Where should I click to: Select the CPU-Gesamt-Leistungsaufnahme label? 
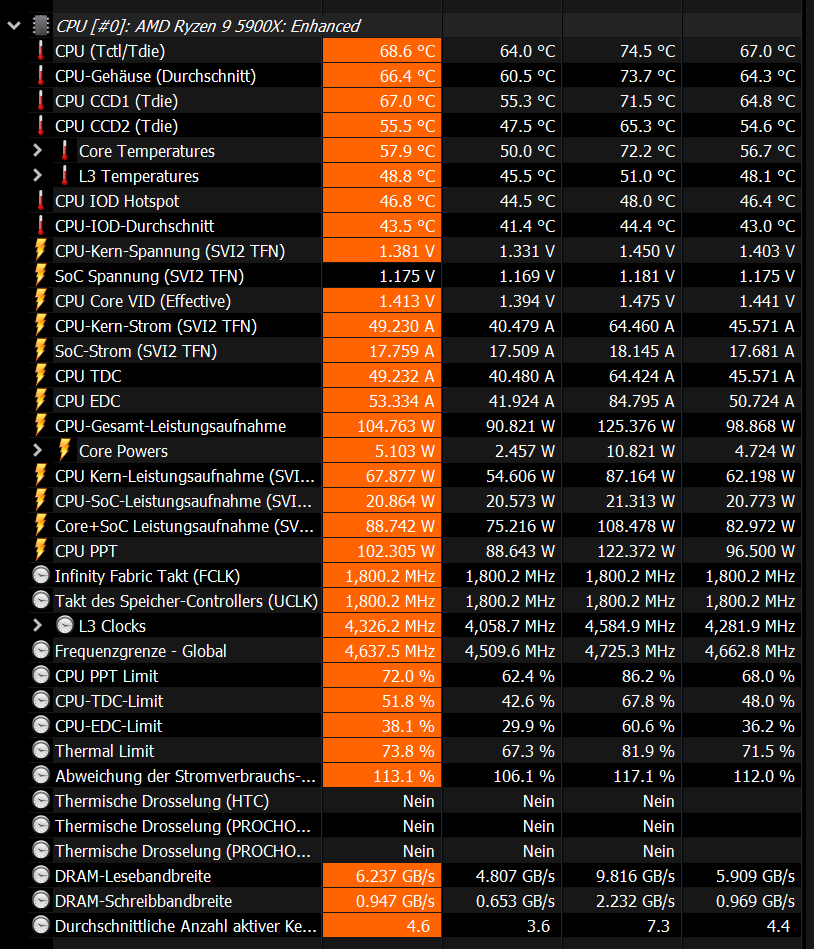click(170, 426)
